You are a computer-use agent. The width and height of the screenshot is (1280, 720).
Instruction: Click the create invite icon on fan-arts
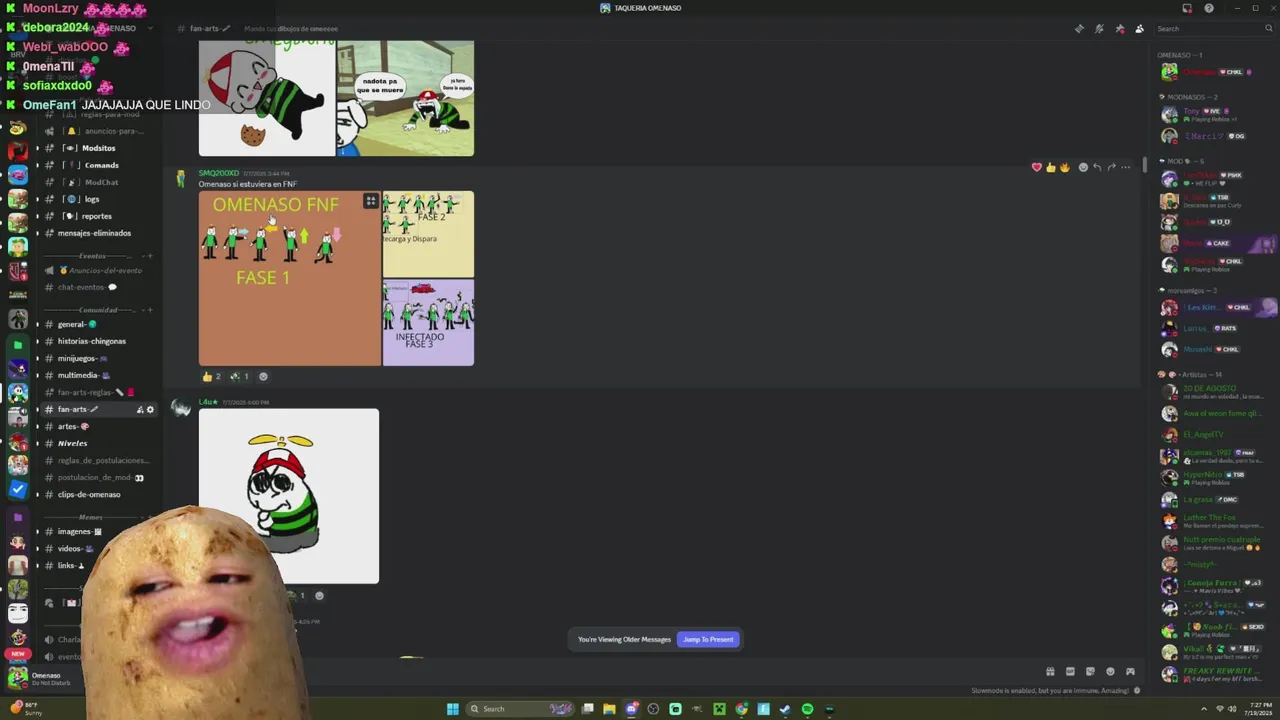click(140, 409)
